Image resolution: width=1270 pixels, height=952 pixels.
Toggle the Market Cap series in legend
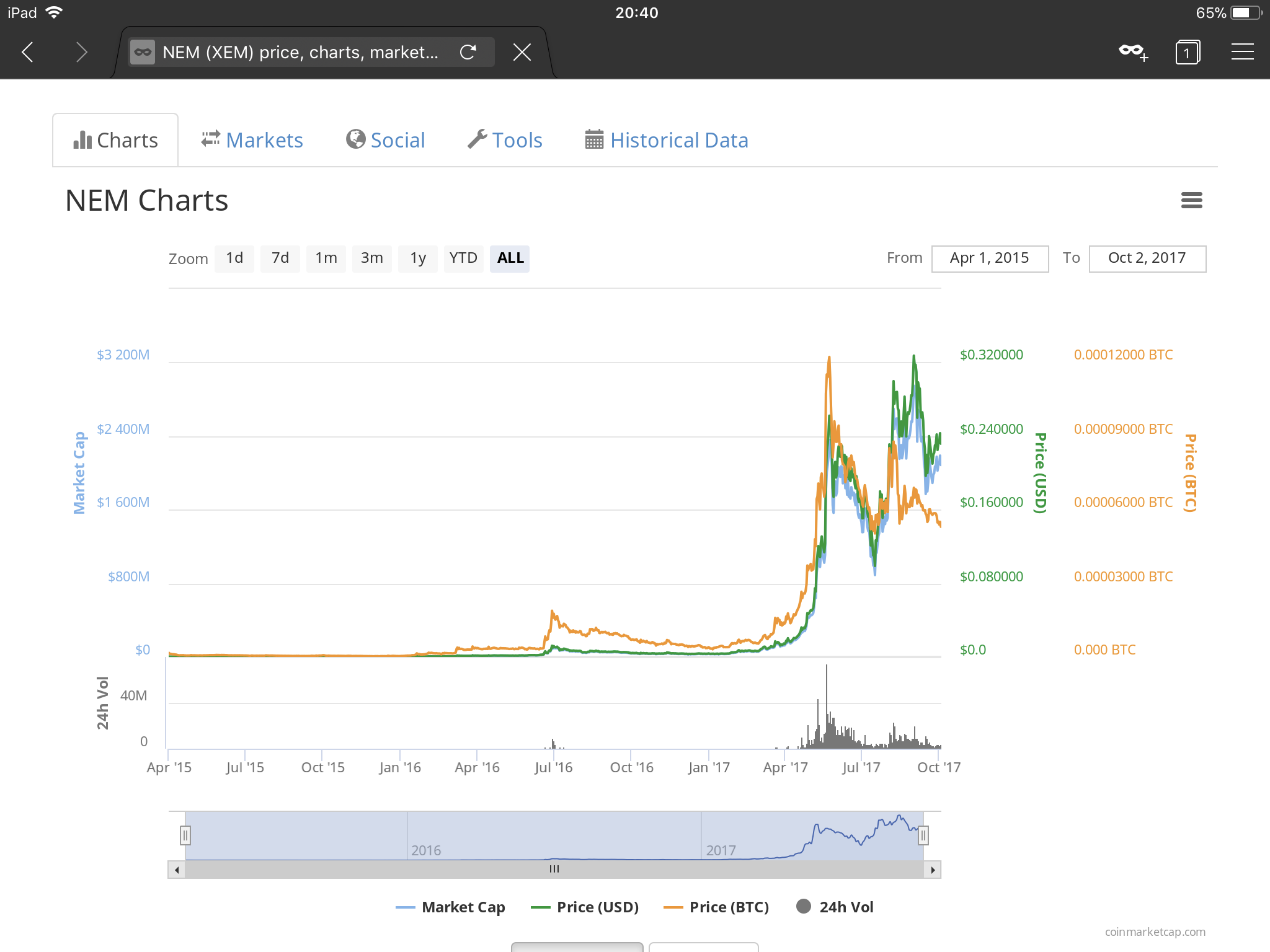[451, 907]
